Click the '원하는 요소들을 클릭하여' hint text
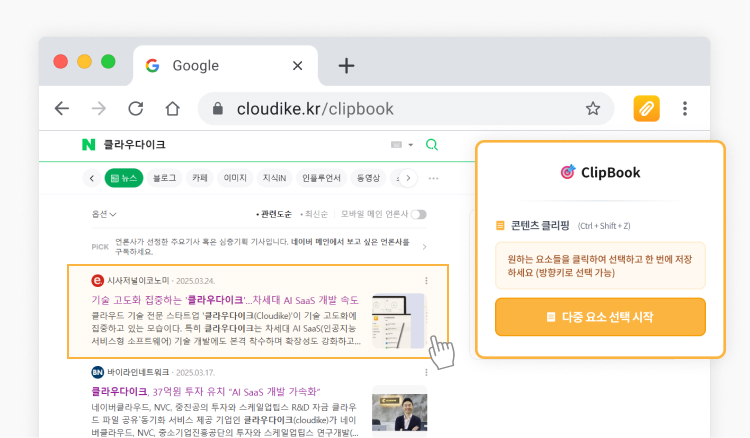Viewport: 750px width, 438px height. tap(600, 266)
